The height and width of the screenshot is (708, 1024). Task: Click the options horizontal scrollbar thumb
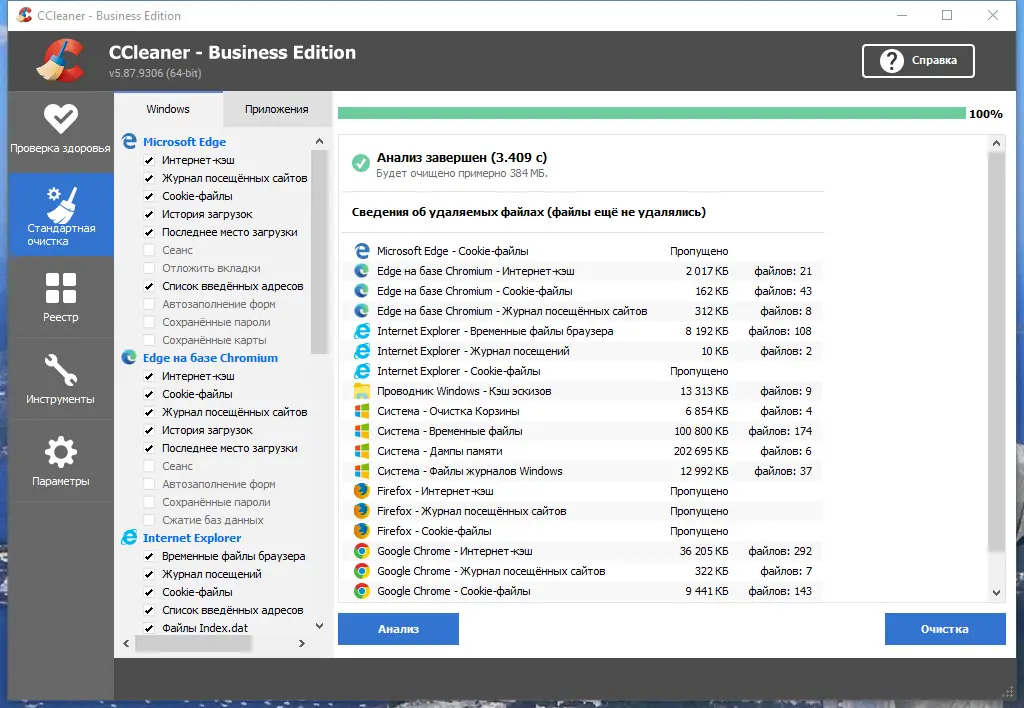pos(193,643)
